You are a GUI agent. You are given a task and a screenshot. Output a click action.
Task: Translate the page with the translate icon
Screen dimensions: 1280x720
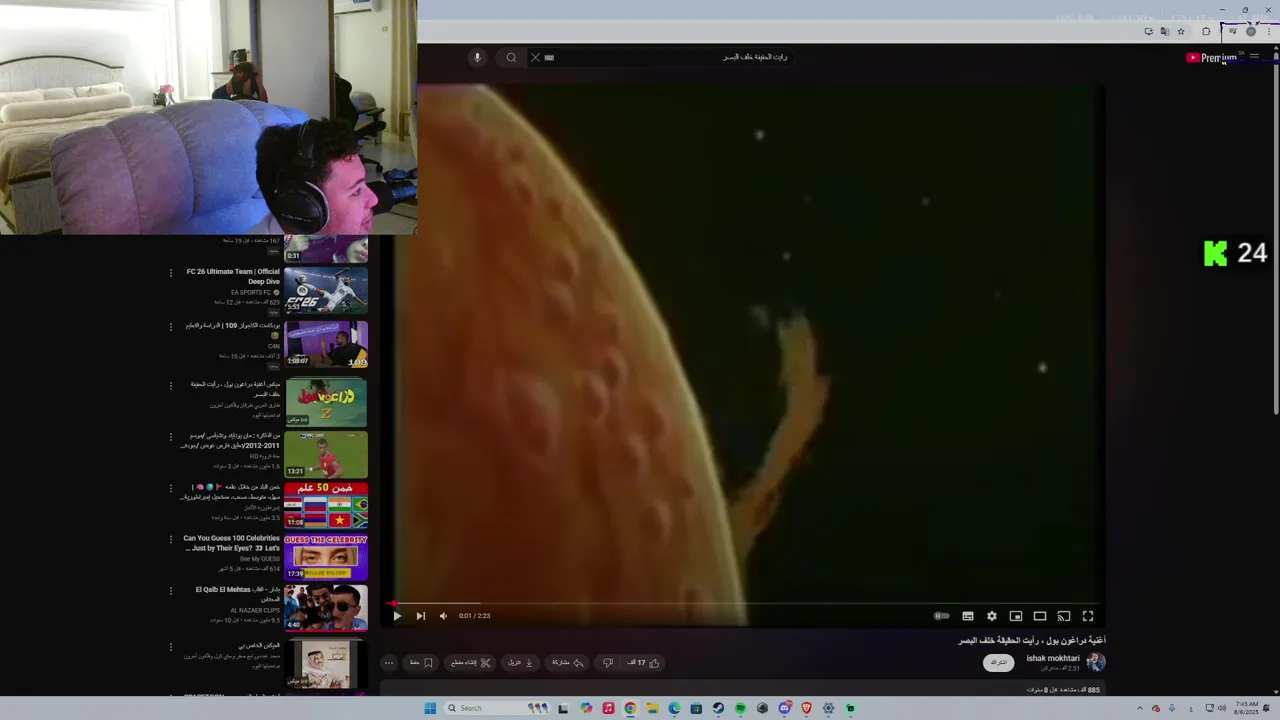[x=1164, y=31]
